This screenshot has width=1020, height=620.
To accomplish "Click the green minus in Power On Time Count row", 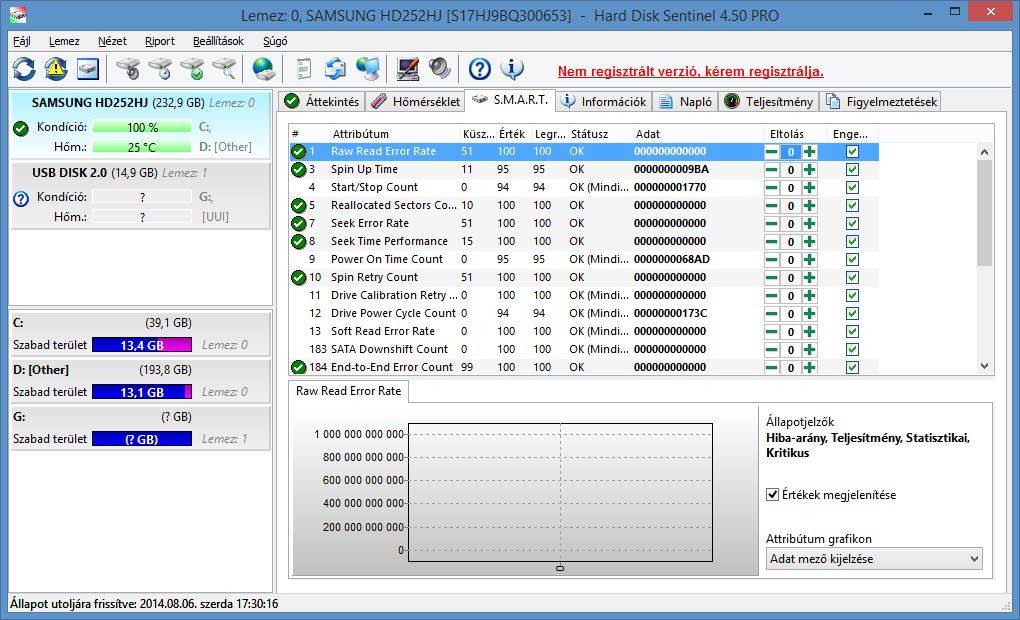I will tap(772, 260).
